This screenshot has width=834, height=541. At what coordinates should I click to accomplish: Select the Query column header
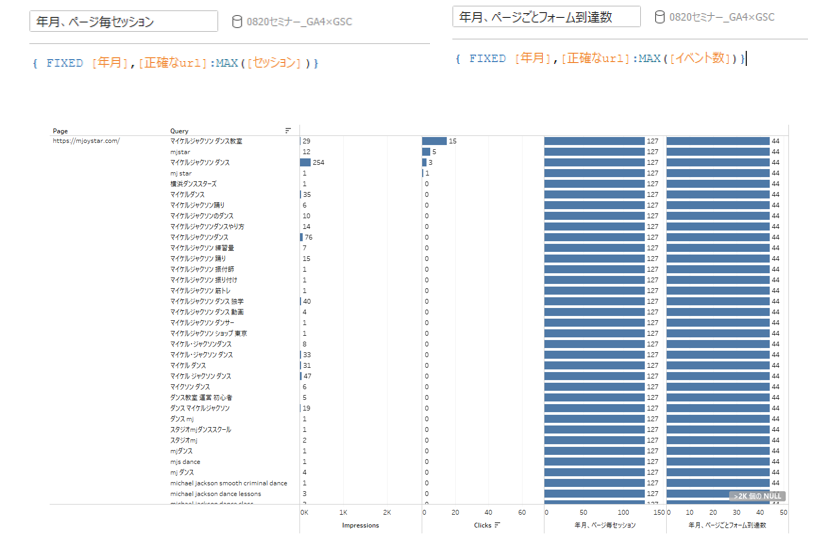click(179, 130)
